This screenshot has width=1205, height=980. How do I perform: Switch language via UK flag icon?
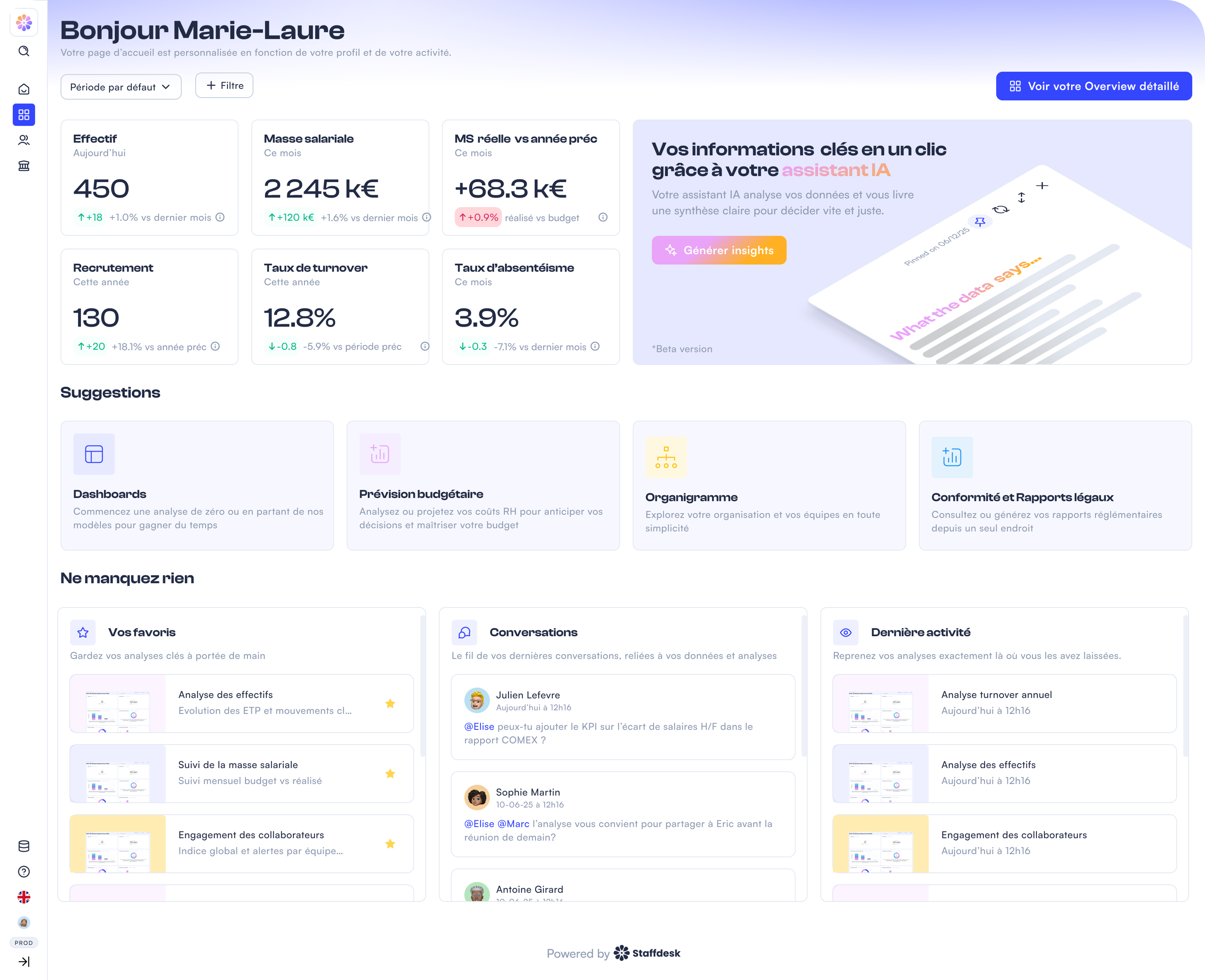pos(24,897)
